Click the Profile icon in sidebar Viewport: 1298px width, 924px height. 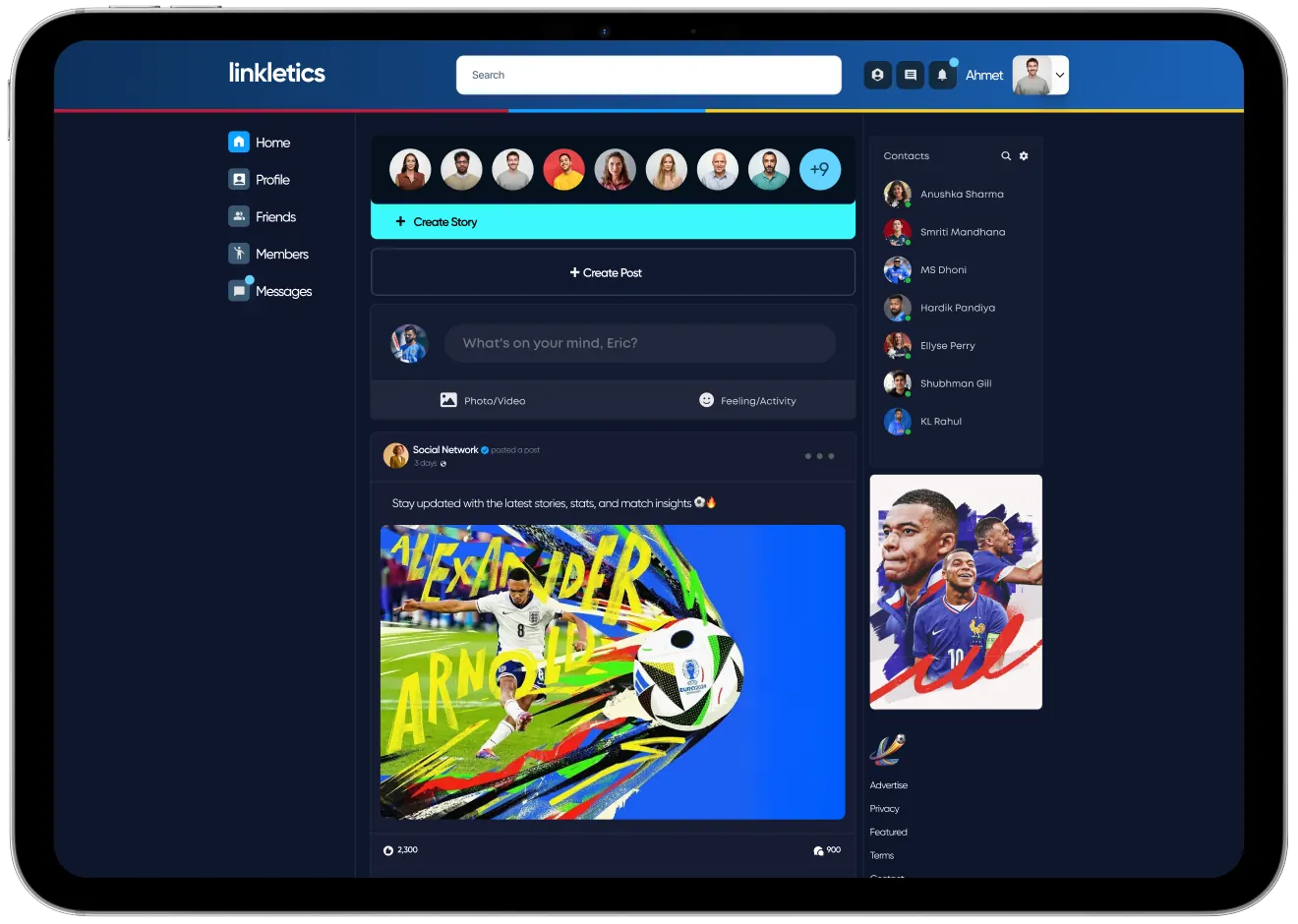(239, 179)
